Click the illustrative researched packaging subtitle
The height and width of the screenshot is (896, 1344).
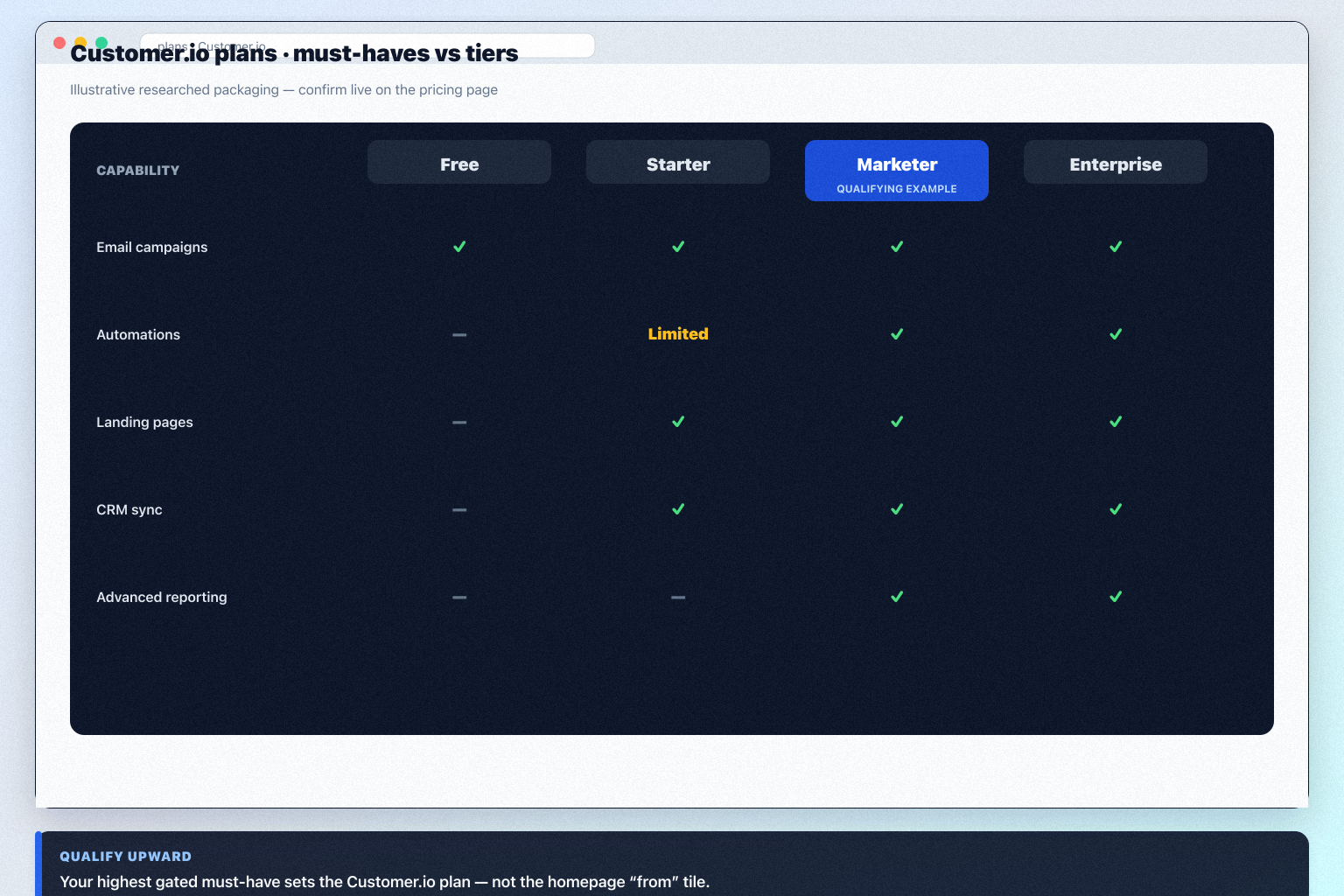[283, 89]
